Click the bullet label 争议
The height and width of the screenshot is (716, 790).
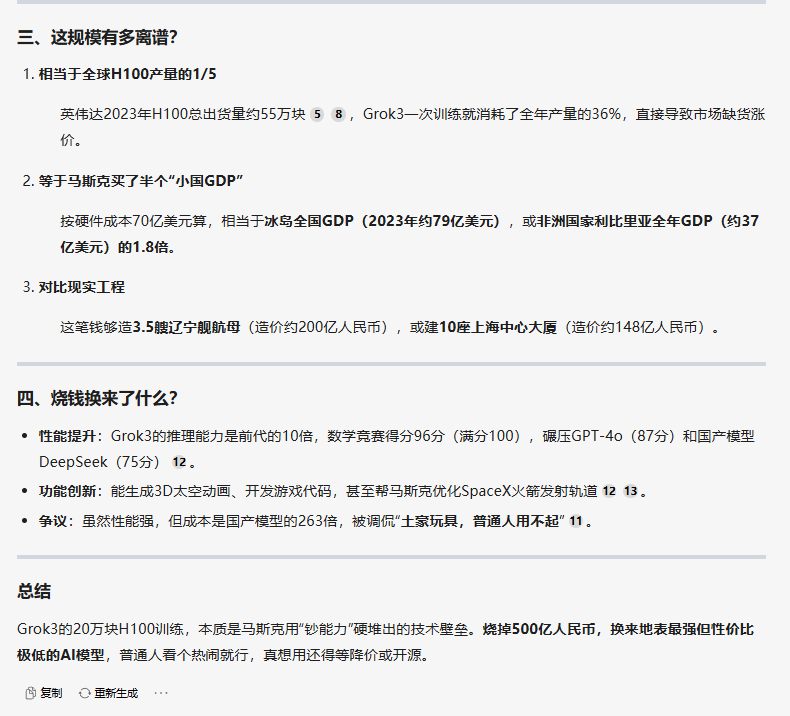pos(53,521)
